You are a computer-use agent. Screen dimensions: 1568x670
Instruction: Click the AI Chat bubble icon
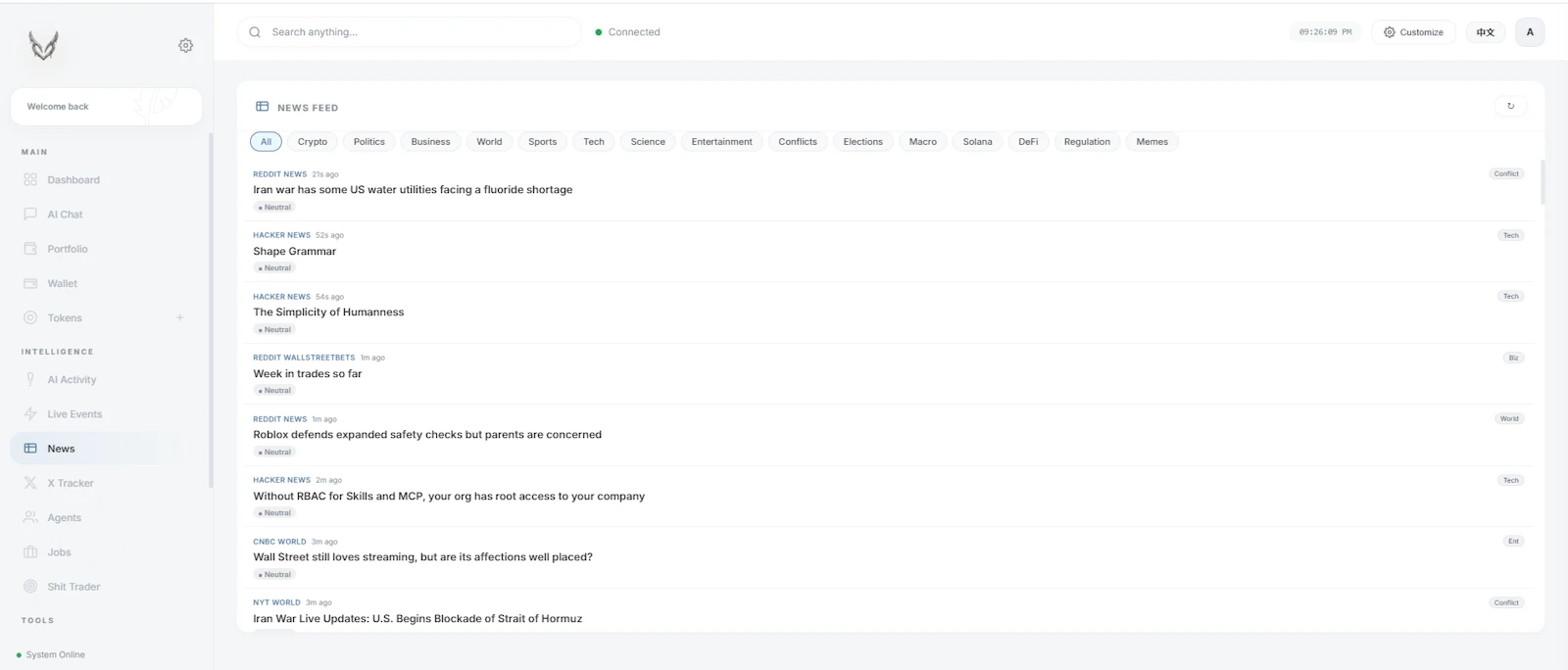30,215
